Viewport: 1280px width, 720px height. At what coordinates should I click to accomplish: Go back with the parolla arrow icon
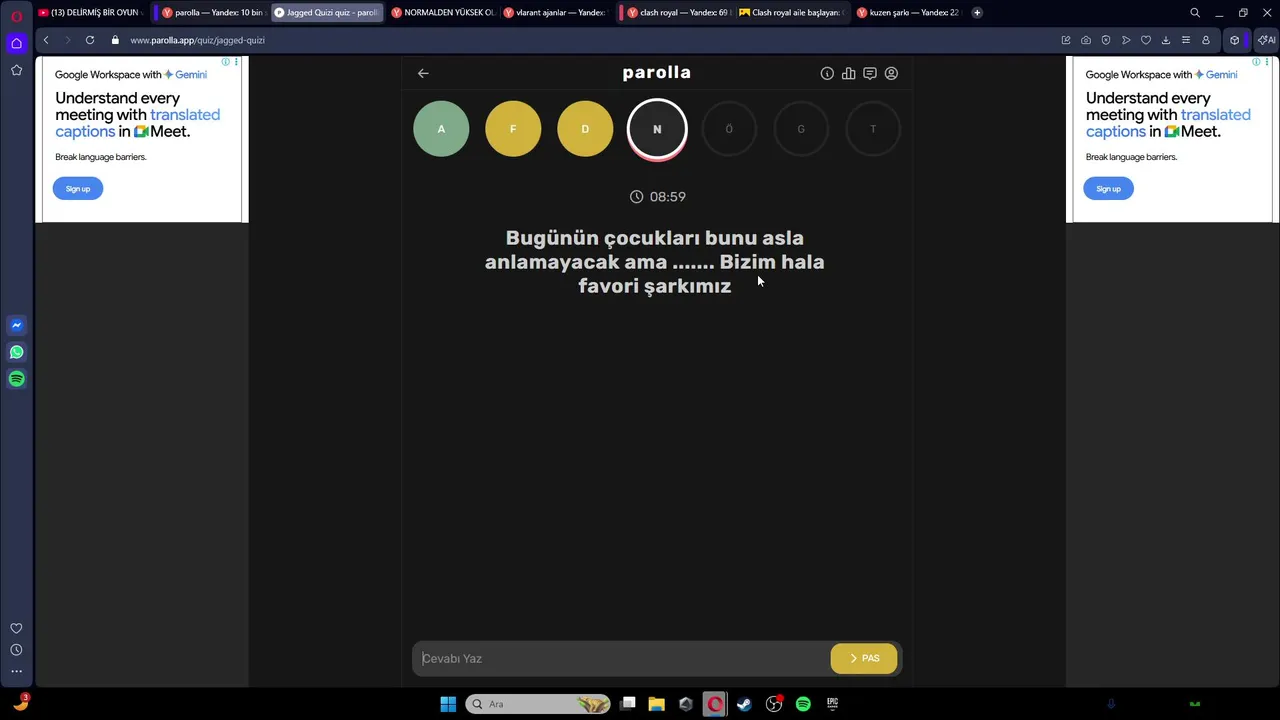pos(423,73)
